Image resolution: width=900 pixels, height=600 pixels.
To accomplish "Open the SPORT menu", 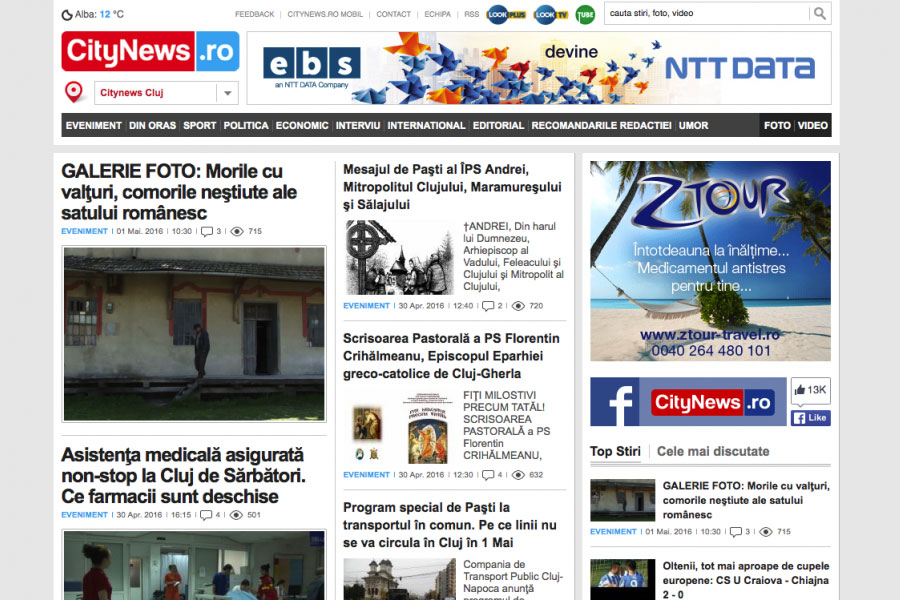I will click(200, 125).
